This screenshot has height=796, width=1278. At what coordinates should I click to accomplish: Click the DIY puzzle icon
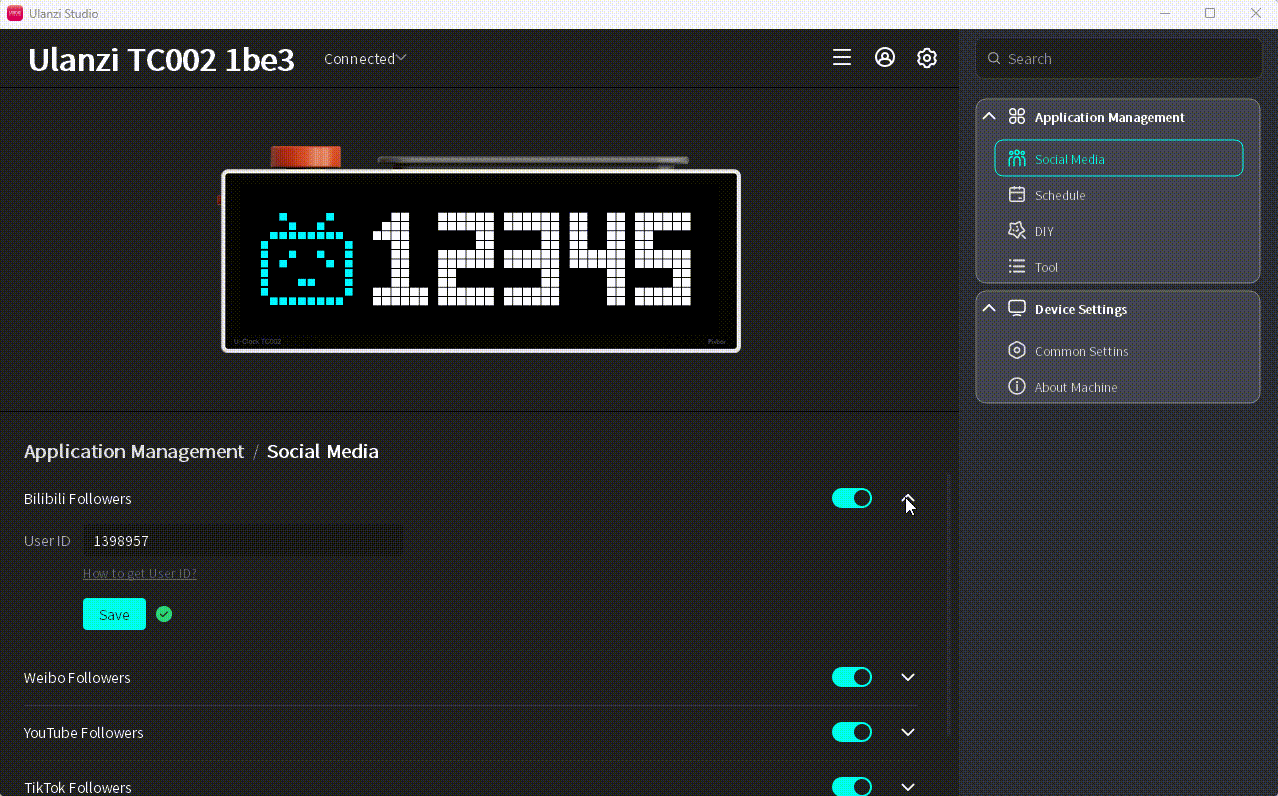click(1017, 231)
